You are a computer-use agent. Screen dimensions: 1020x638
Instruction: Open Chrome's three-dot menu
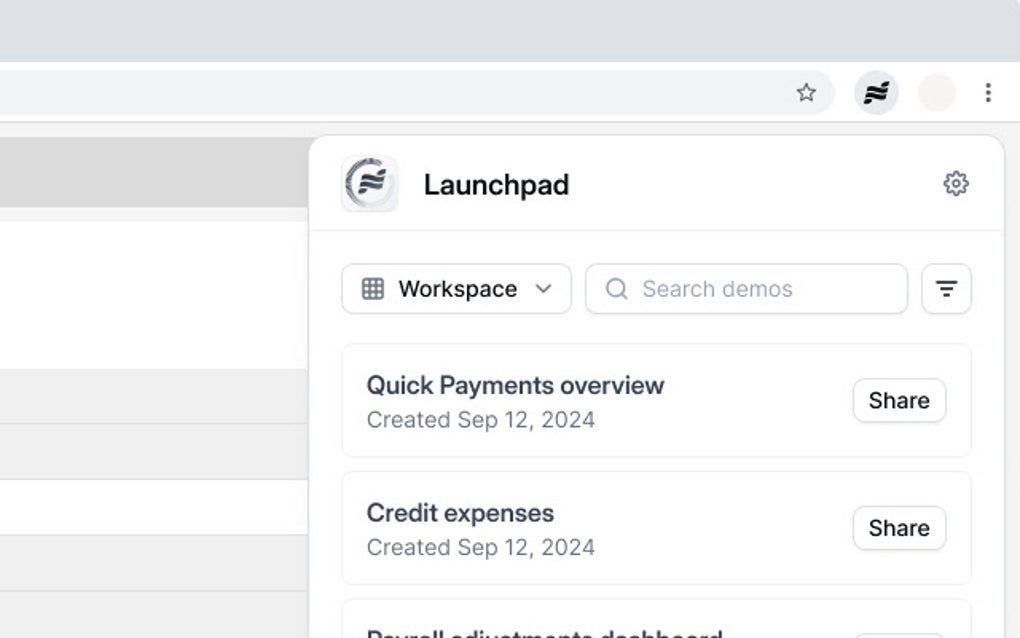point(988,92)
